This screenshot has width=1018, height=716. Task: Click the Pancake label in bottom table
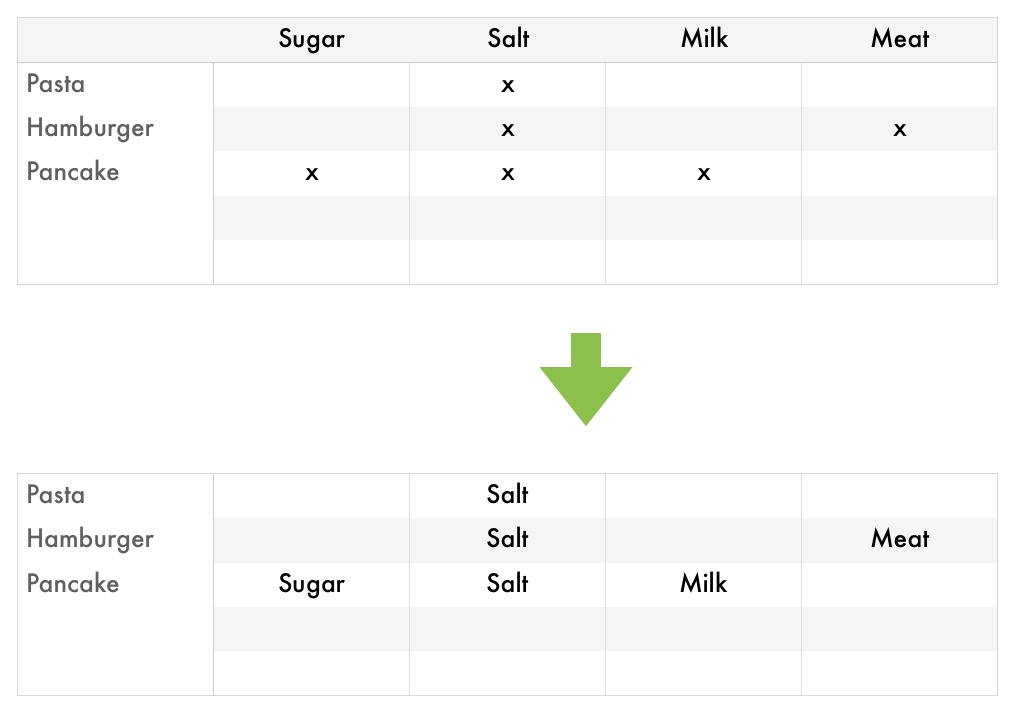(73, 583)
